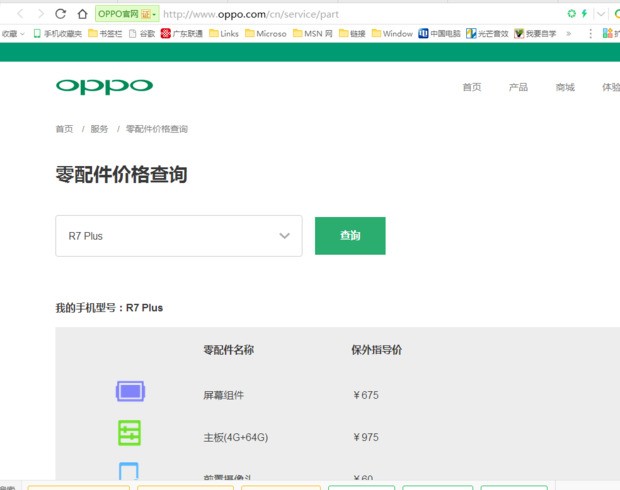Open 首页 in top navigation
This screenshot has height=490, width=620.
tap(472, 87)
